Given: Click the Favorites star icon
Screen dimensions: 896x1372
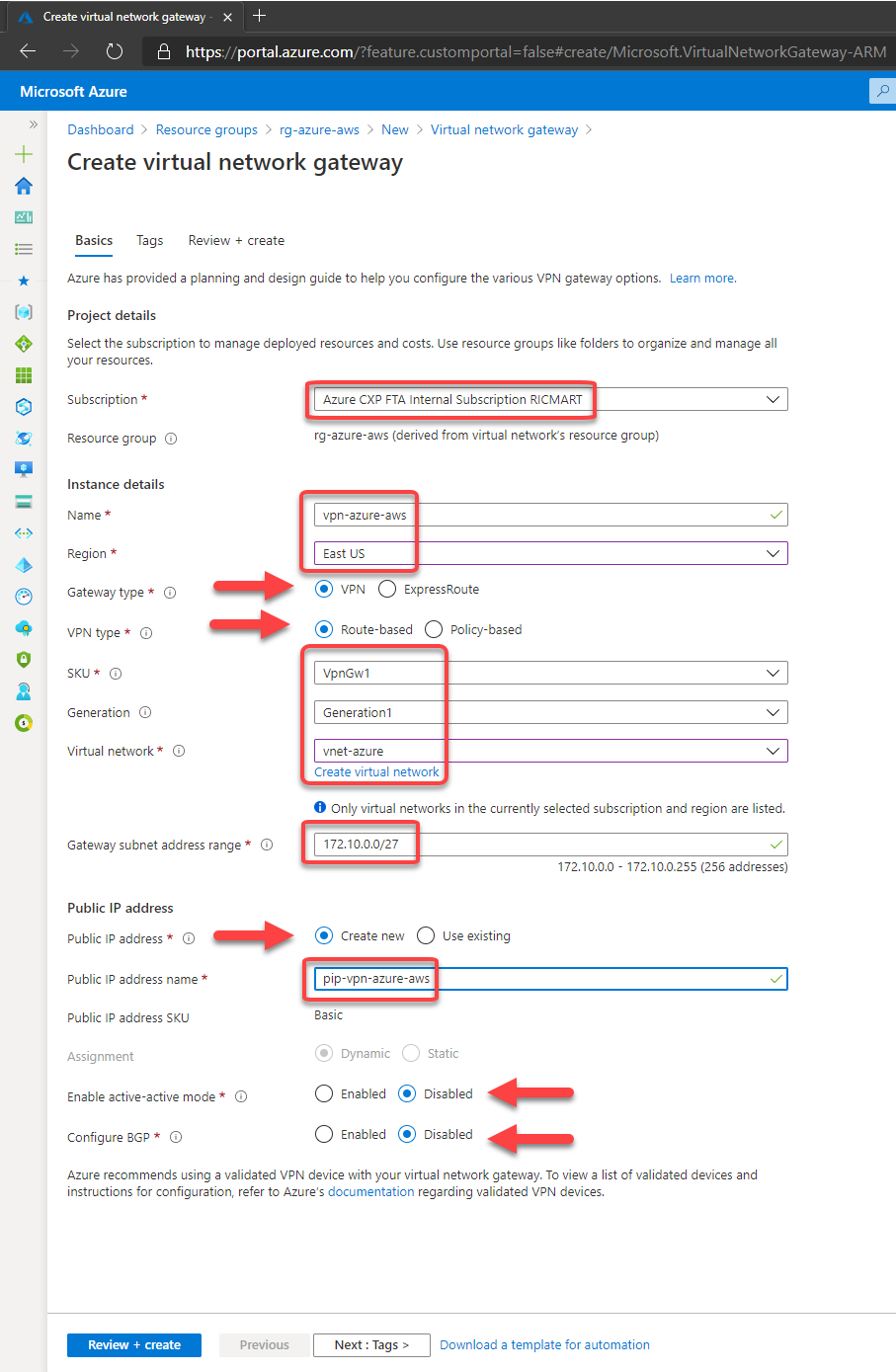Looking at the screenshot, I should pos(24,281).
